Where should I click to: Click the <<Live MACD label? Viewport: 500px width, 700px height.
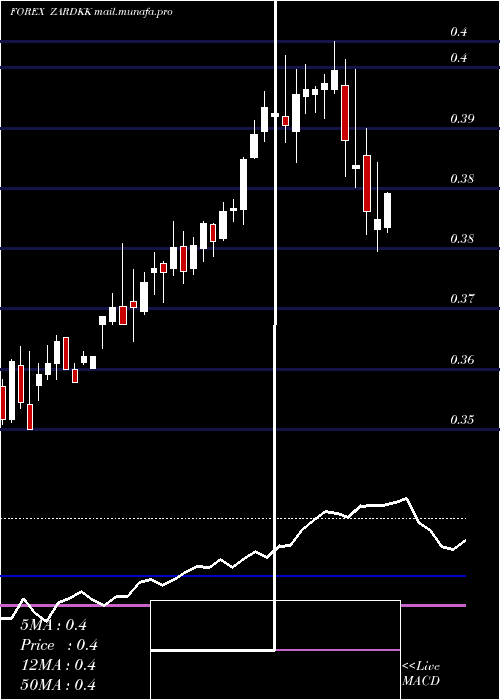coord(421,674)
